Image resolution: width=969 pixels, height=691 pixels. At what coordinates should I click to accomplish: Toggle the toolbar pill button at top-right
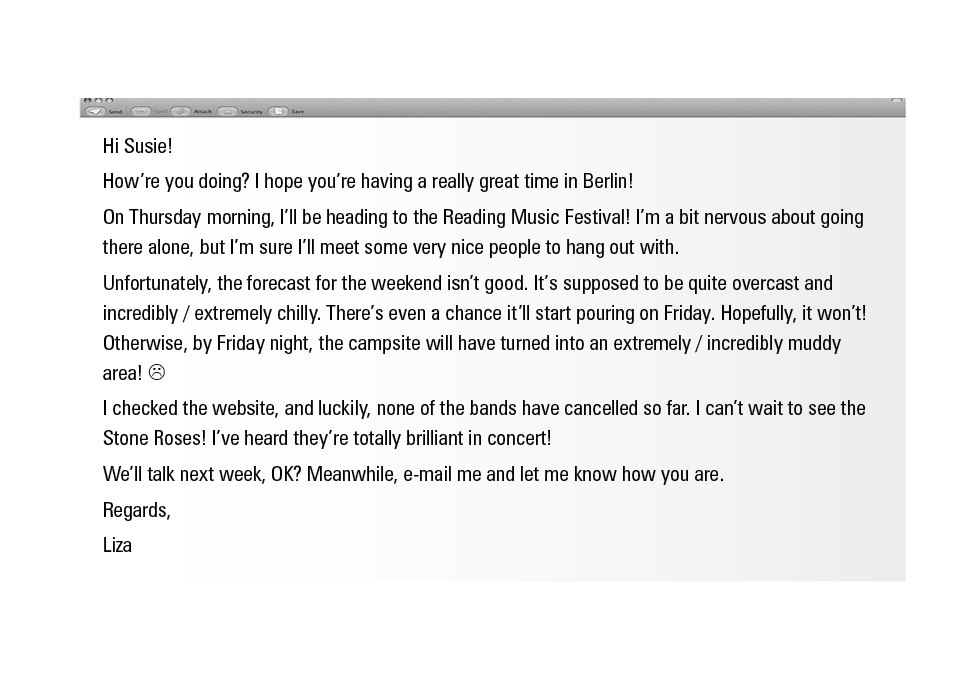point(897,101)
